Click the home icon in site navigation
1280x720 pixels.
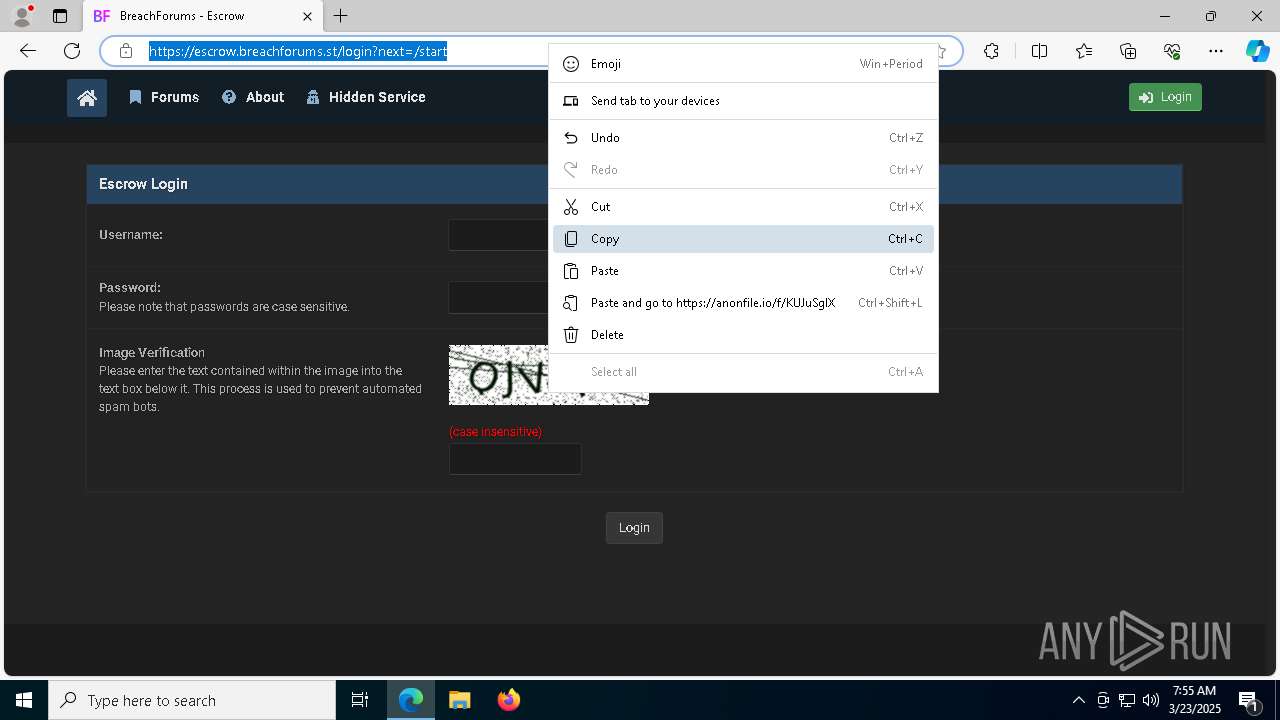tap(87, 98)
